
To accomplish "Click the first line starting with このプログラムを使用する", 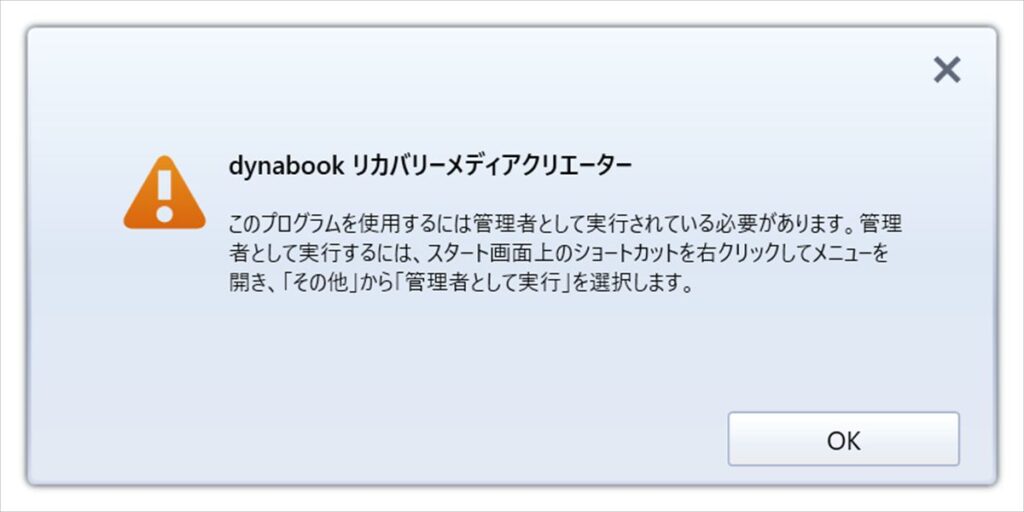I will pos(566,224).
